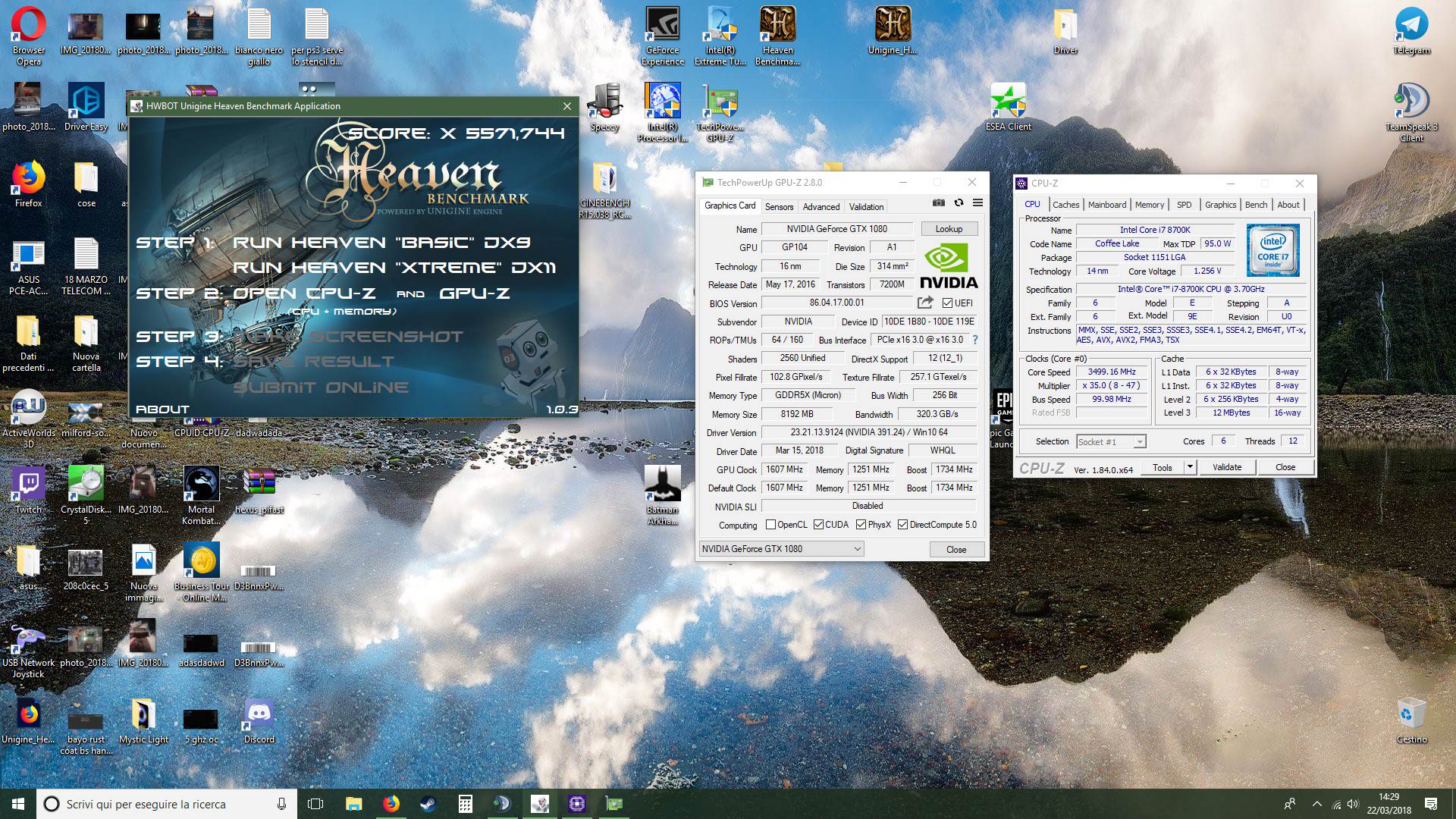Click the CPU-Z Tools dropdown arrow
This screenshot has width=1456, height=819.
point(1190,467)
